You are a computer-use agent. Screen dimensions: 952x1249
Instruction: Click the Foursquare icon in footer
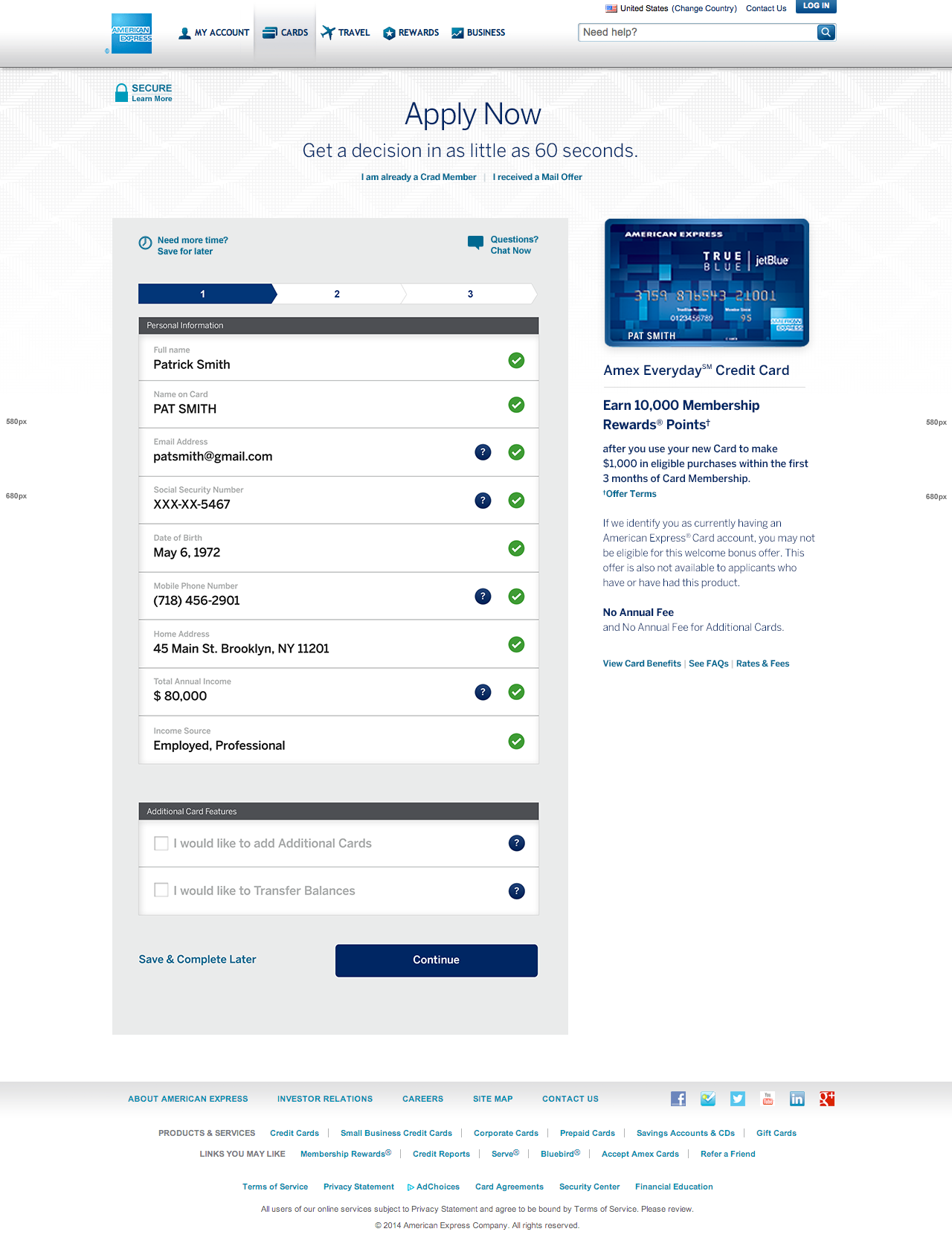[708, 1099]
